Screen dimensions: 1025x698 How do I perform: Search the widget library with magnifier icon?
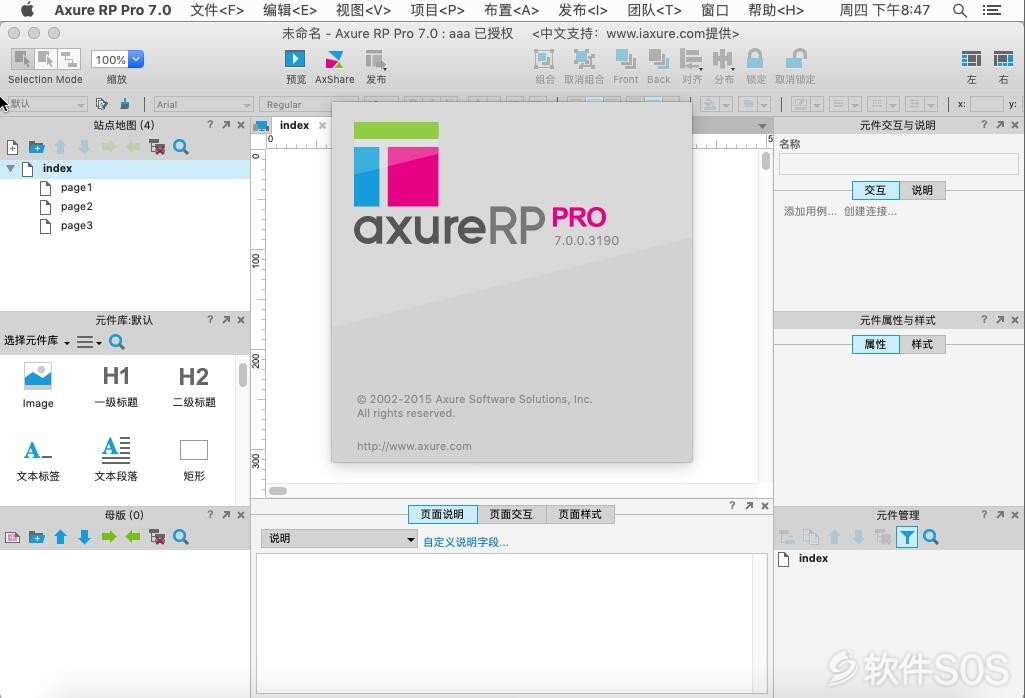(117, 341)
